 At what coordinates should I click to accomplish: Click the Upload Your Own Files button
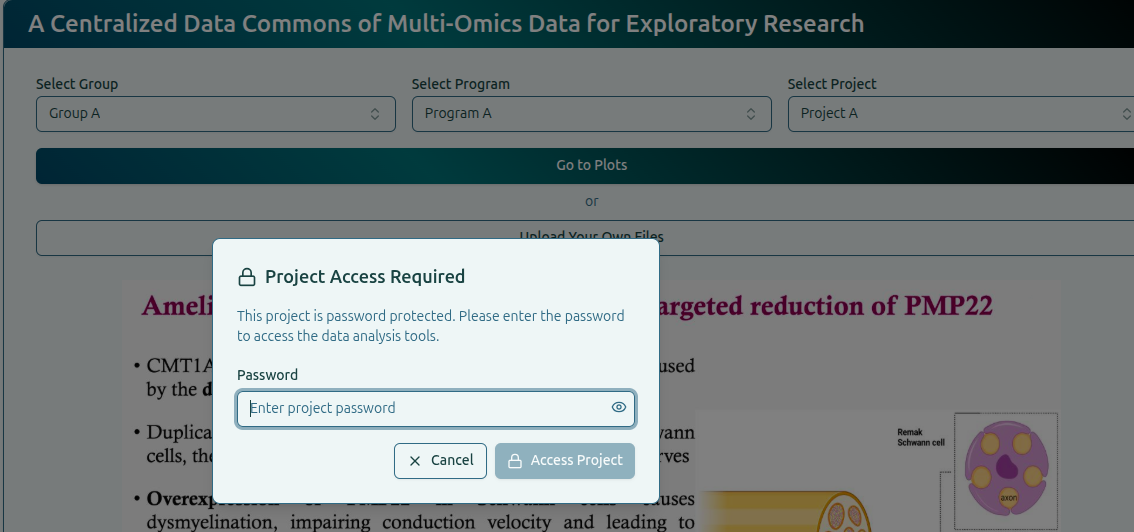585,237
